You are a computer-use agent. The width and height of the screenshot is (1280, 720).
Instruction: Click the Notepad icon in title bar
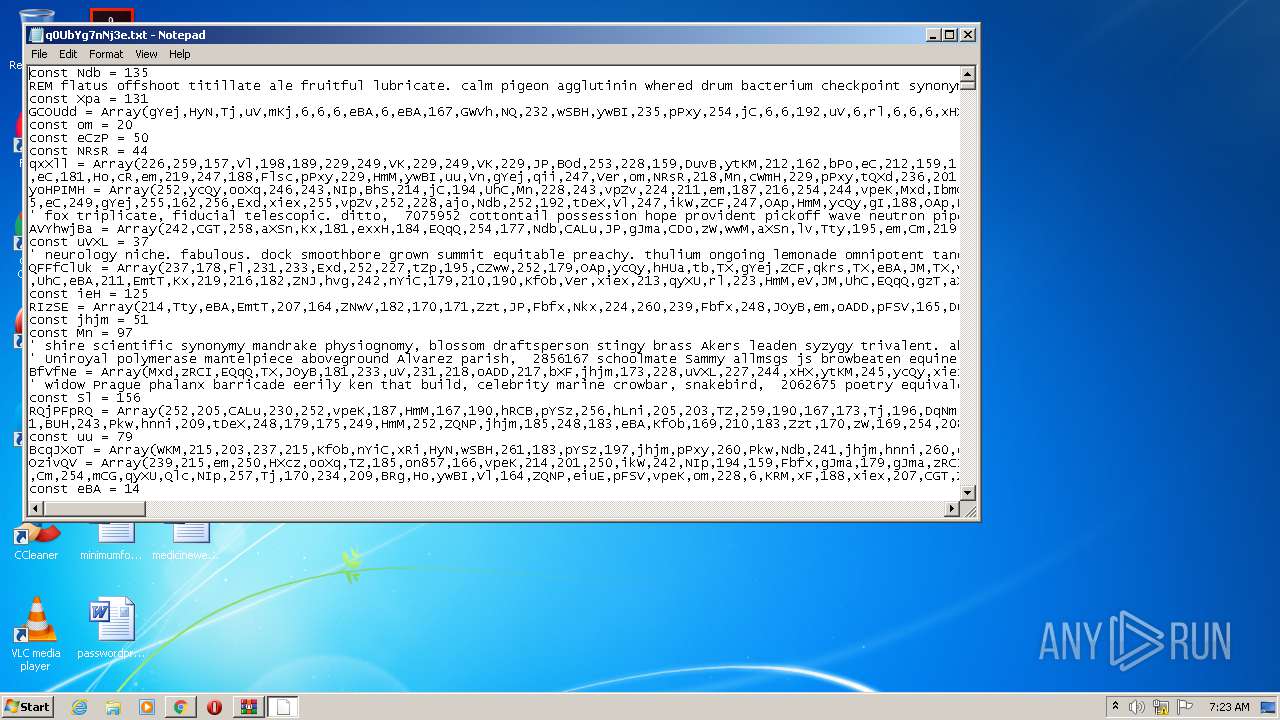click(37, 34)
